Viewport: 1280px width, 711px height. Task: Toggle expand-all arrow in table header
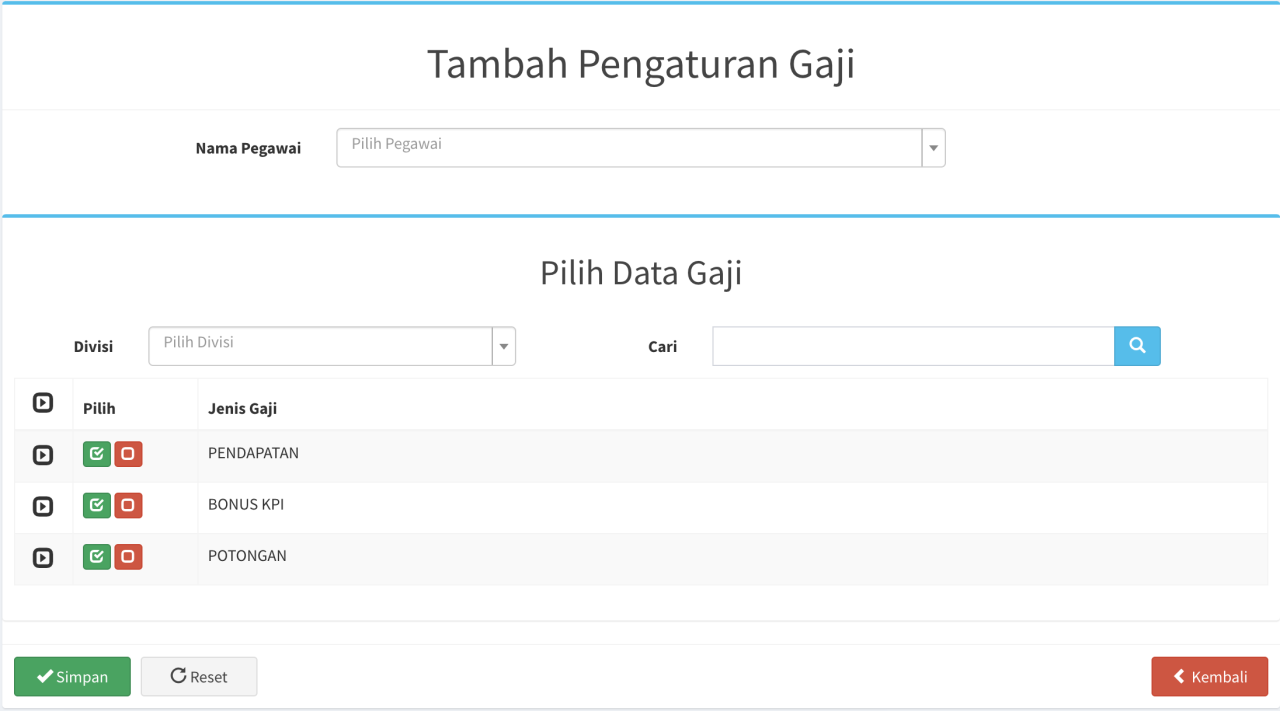43,403
